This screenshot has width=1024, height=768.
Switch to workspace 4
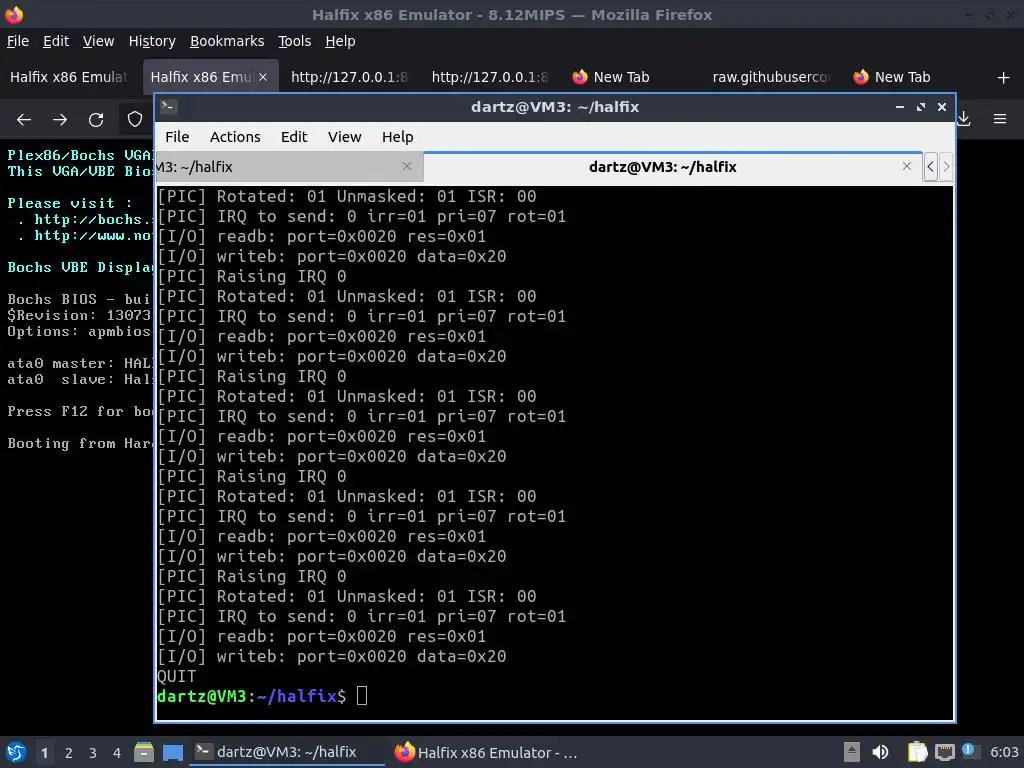117,753
